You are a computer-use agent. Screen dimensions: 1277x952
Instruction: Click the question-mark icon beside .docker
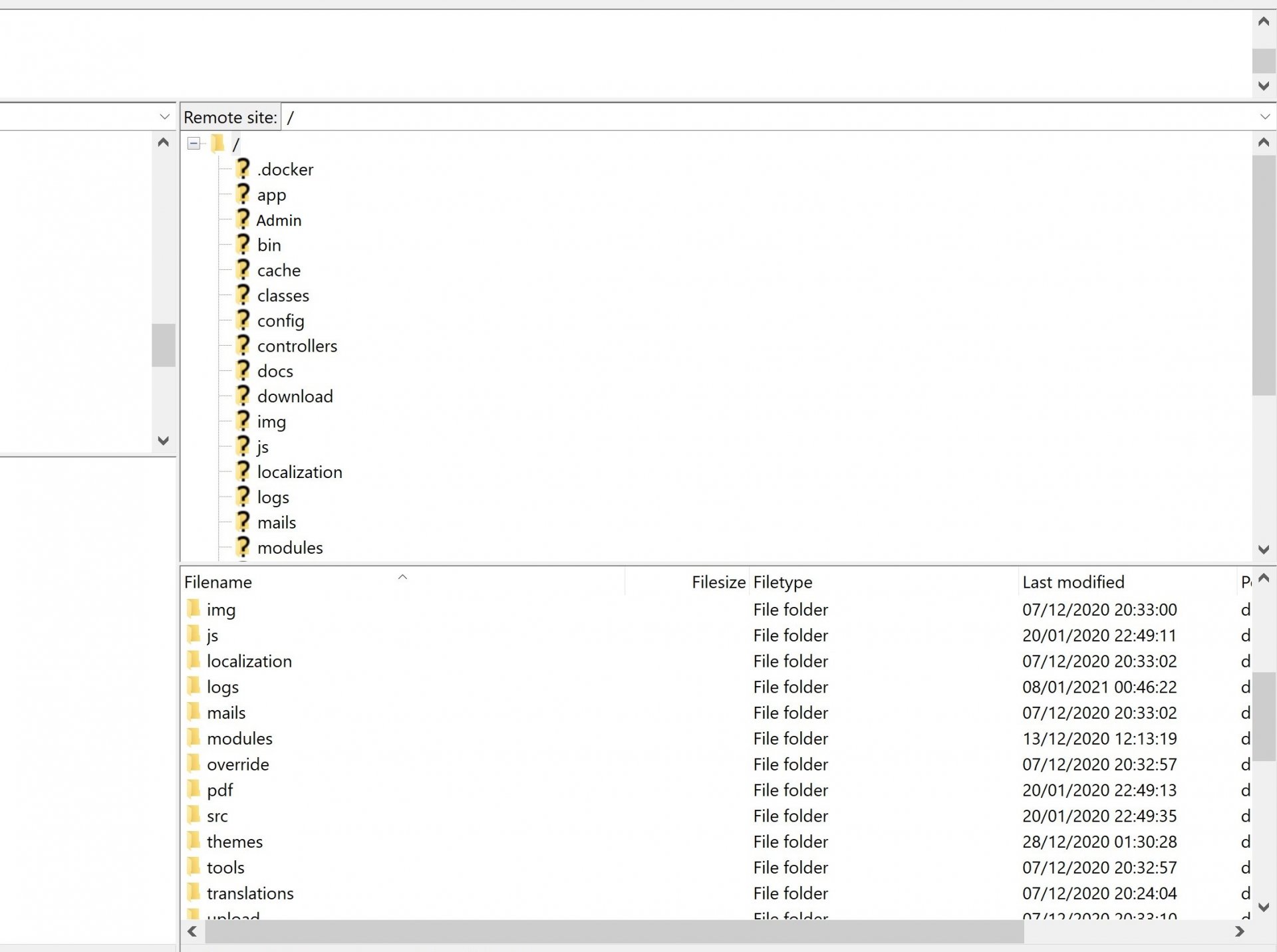243,169
